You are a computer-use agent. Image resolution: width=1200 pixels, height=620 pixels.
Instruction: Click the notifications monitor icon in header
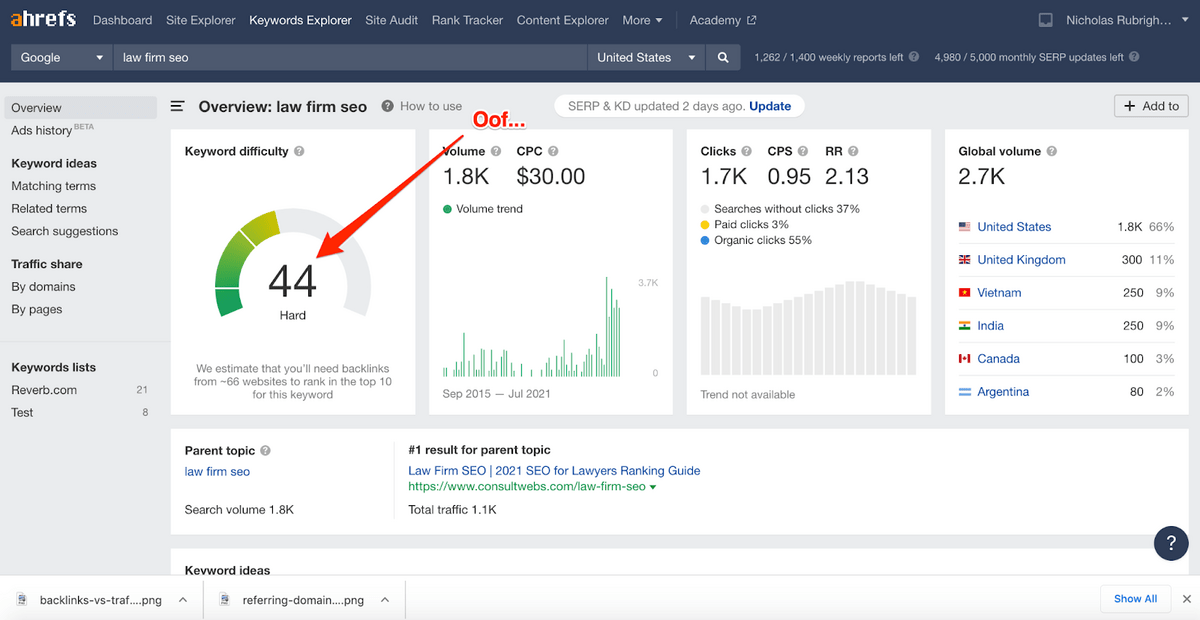(1046, 20)
